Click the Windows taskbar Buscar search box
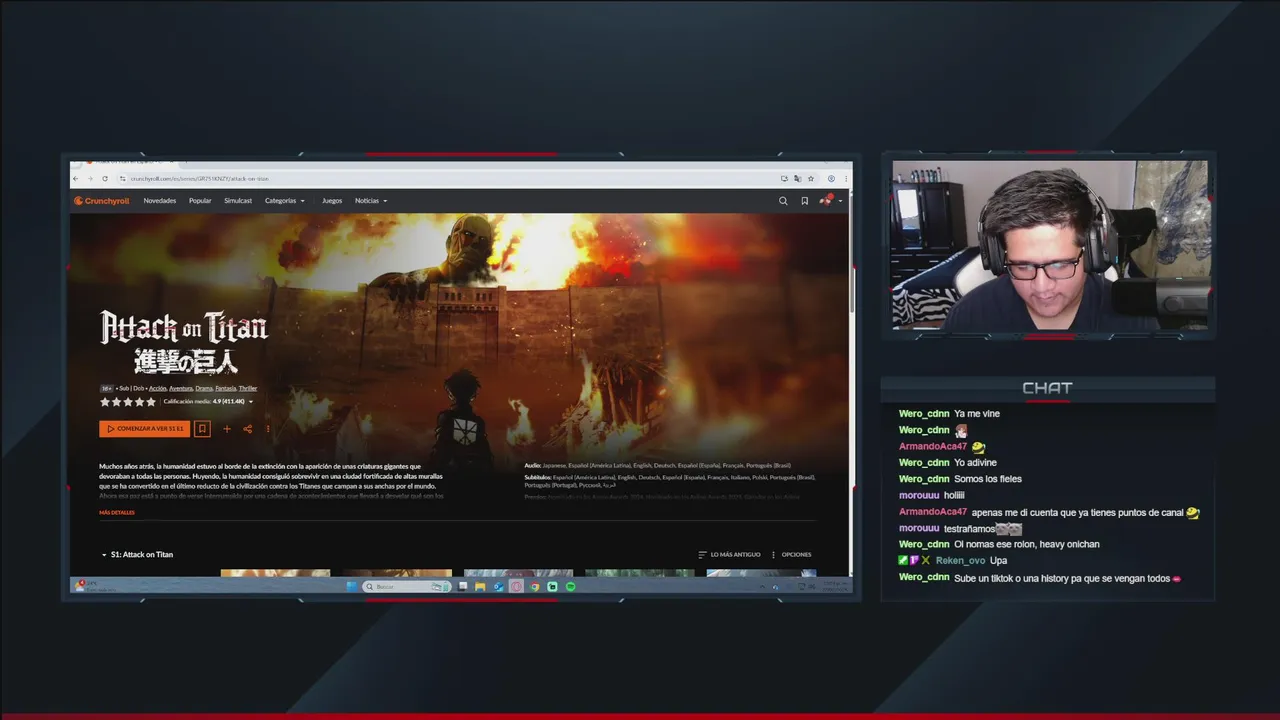The height and width of the screenshot is (720, 1280). 407,586
